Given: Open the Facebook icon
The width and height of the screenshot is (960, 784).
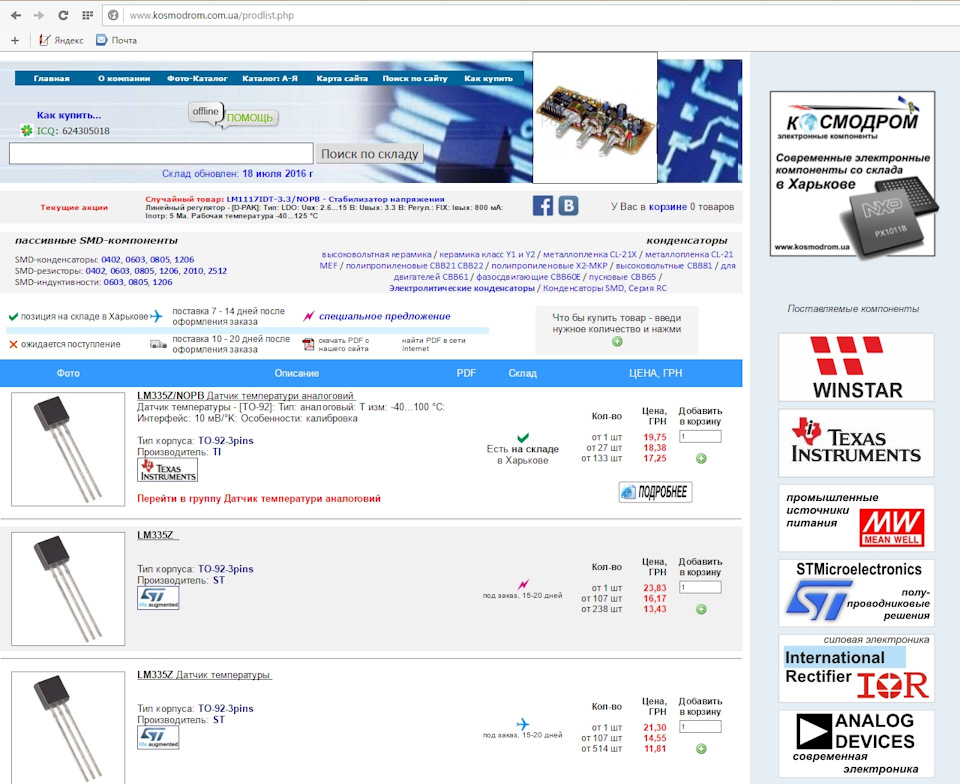Looking at the screenshot, I should click(x=543, y=206).
